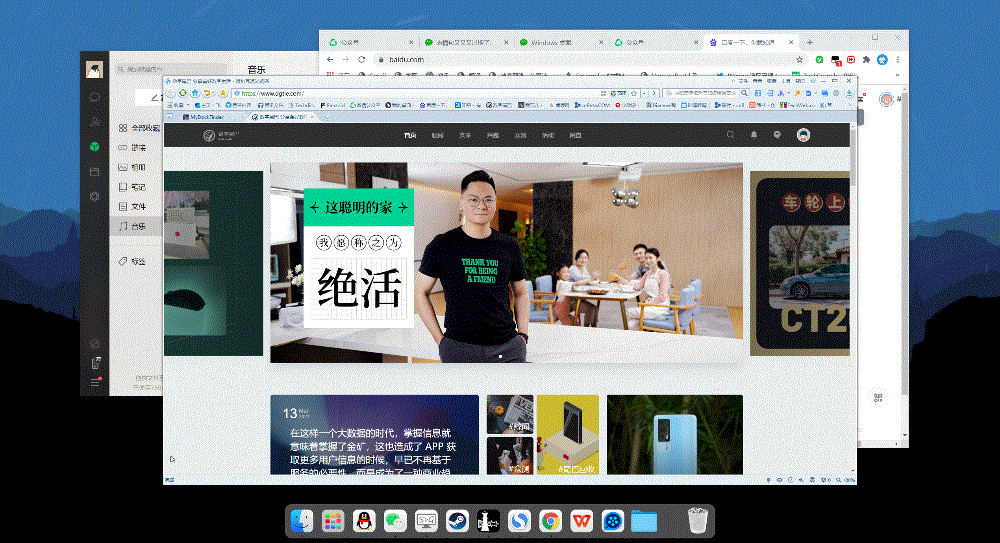Click the digitie site logo in header
This screenshot has width=1000, height=543.
point(221,135)
